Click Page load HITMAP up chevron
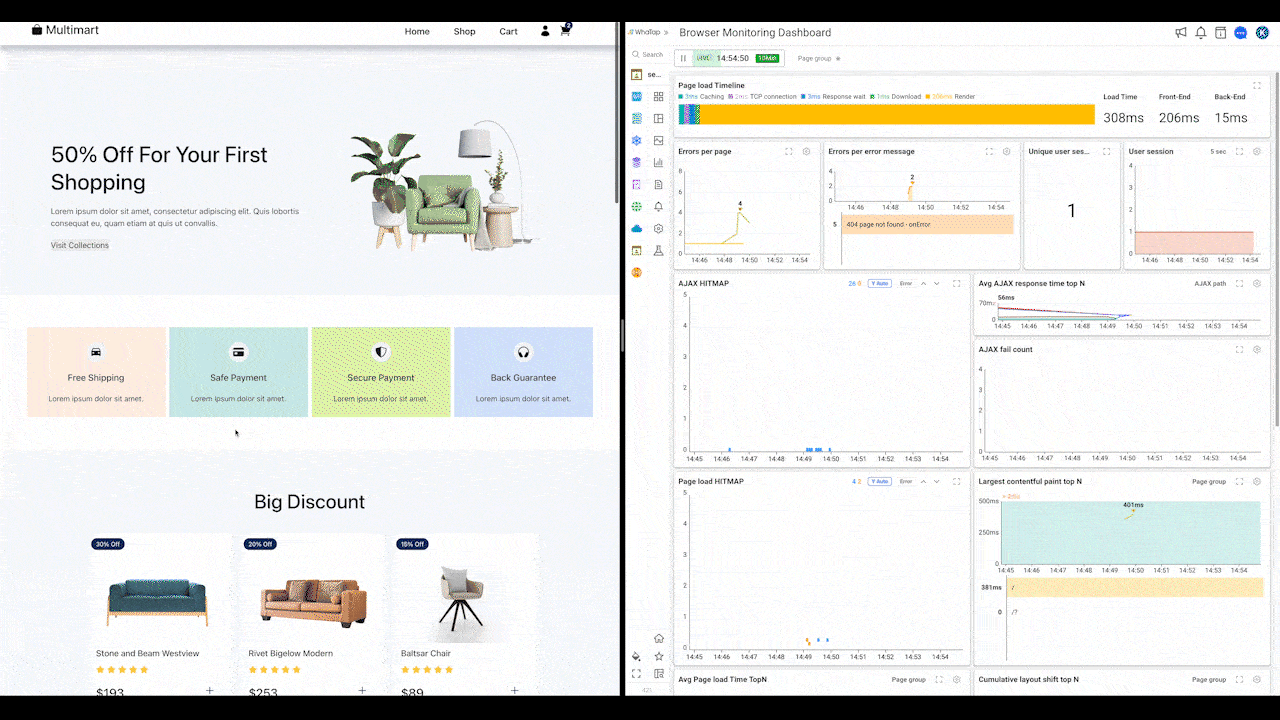 924,482
